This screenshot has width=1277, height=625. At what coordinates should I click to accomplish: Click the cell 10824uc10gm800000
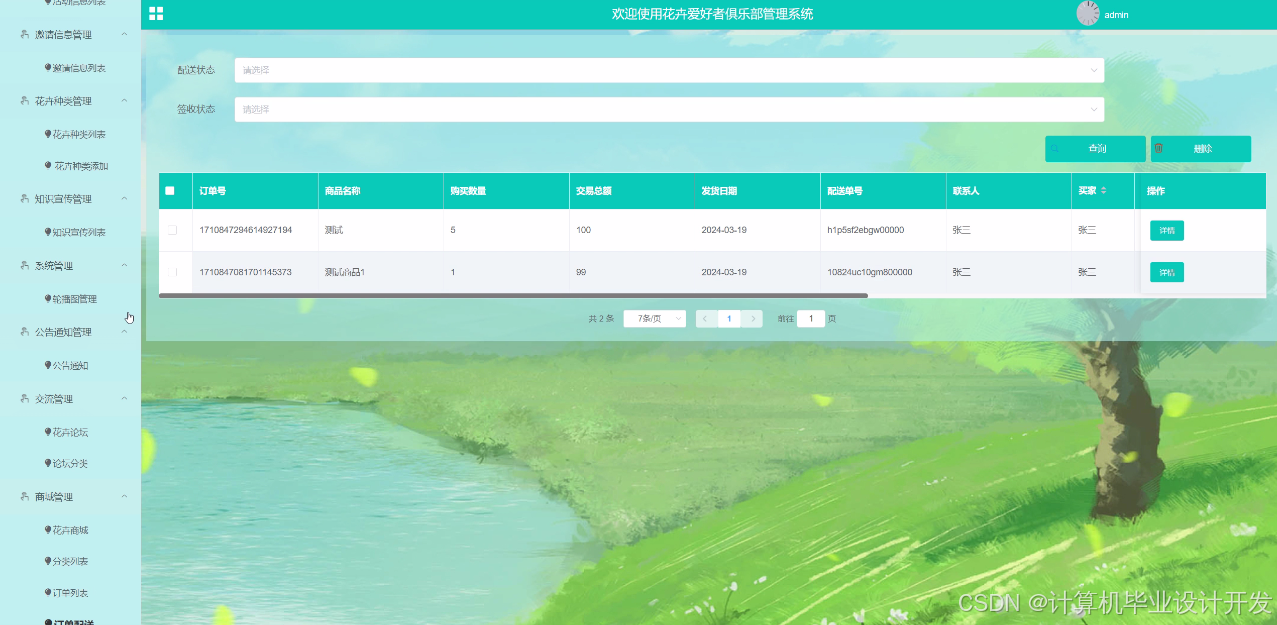870,272
